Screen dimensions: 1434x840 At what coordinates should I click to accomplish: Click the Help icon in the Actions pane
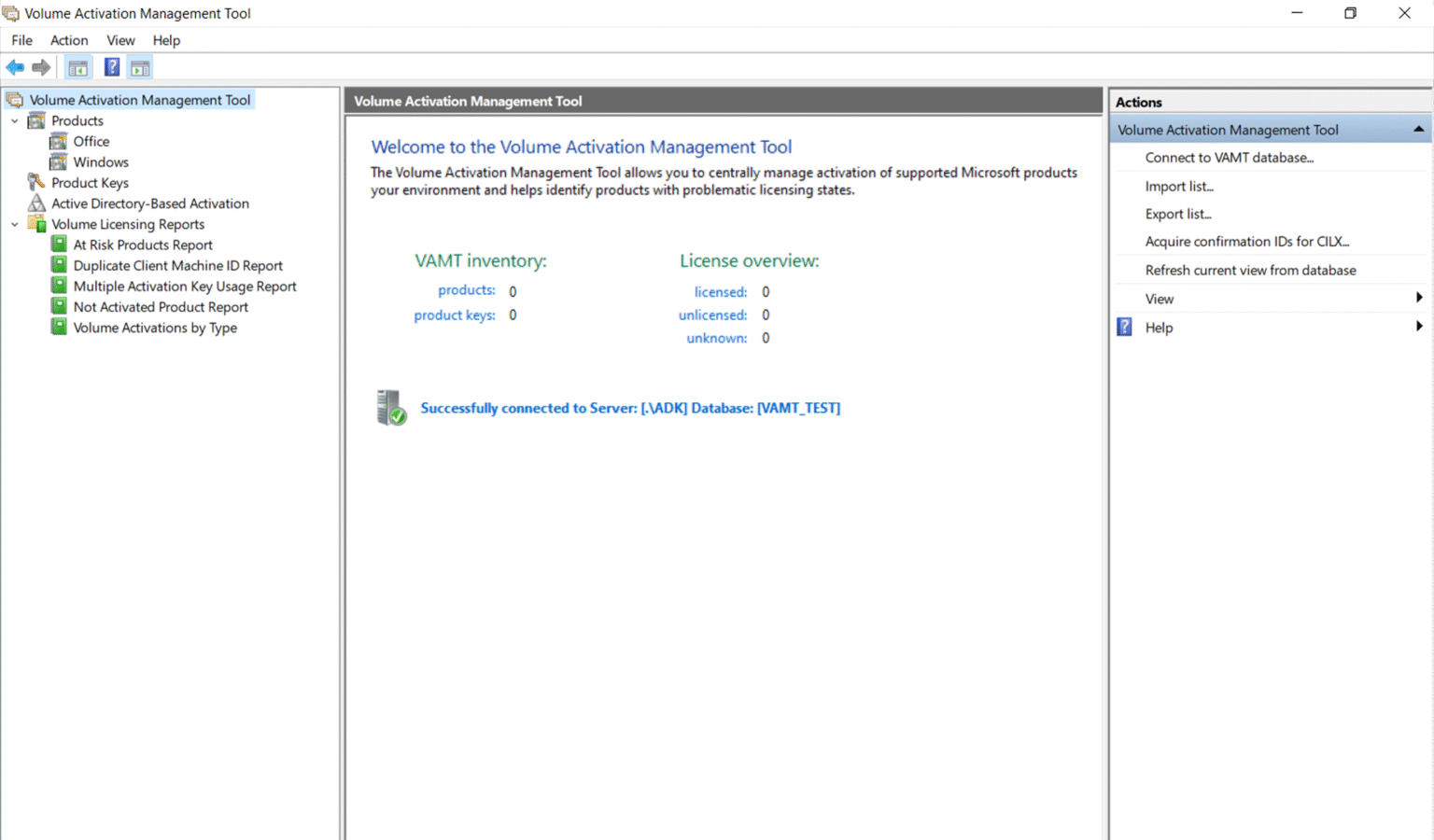pos(1123,327)
